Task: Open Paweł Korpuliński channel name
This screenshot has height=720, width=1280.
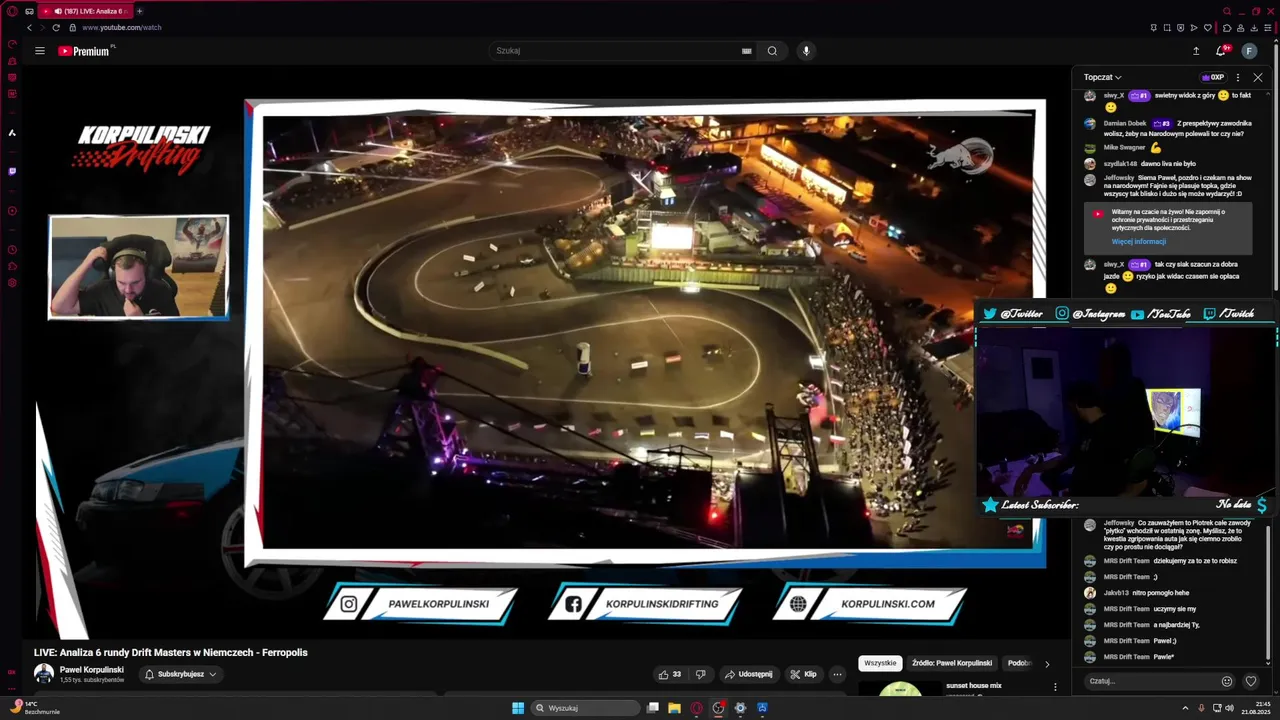Action: pos(92,669)
